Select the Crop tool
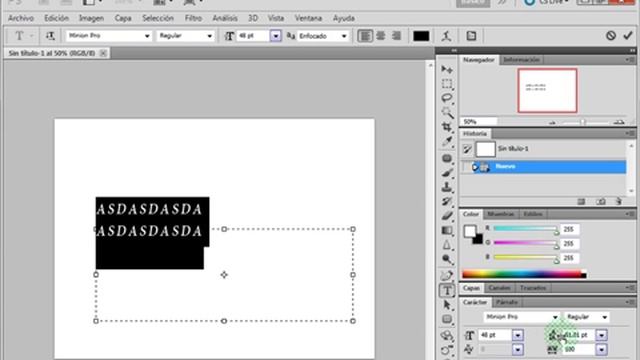This screenshot has height=360, width=640. (447, 127)
